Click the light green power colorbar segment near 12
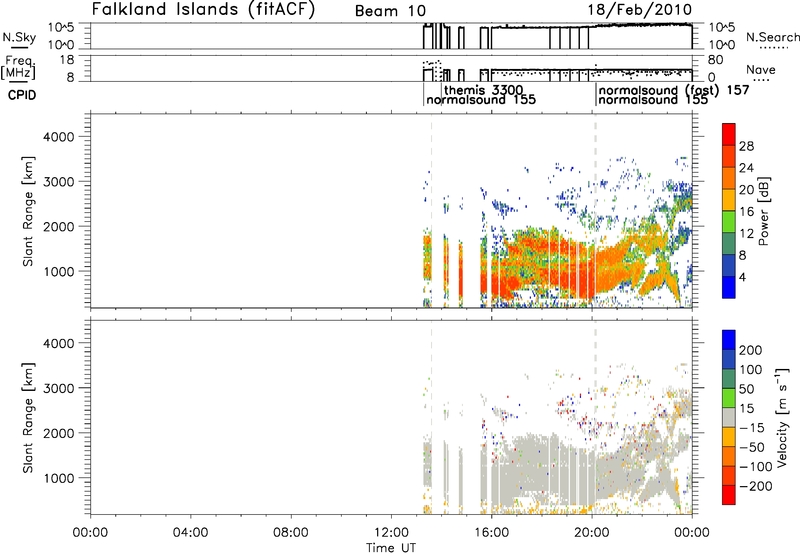800x554 pixels. 729,221
